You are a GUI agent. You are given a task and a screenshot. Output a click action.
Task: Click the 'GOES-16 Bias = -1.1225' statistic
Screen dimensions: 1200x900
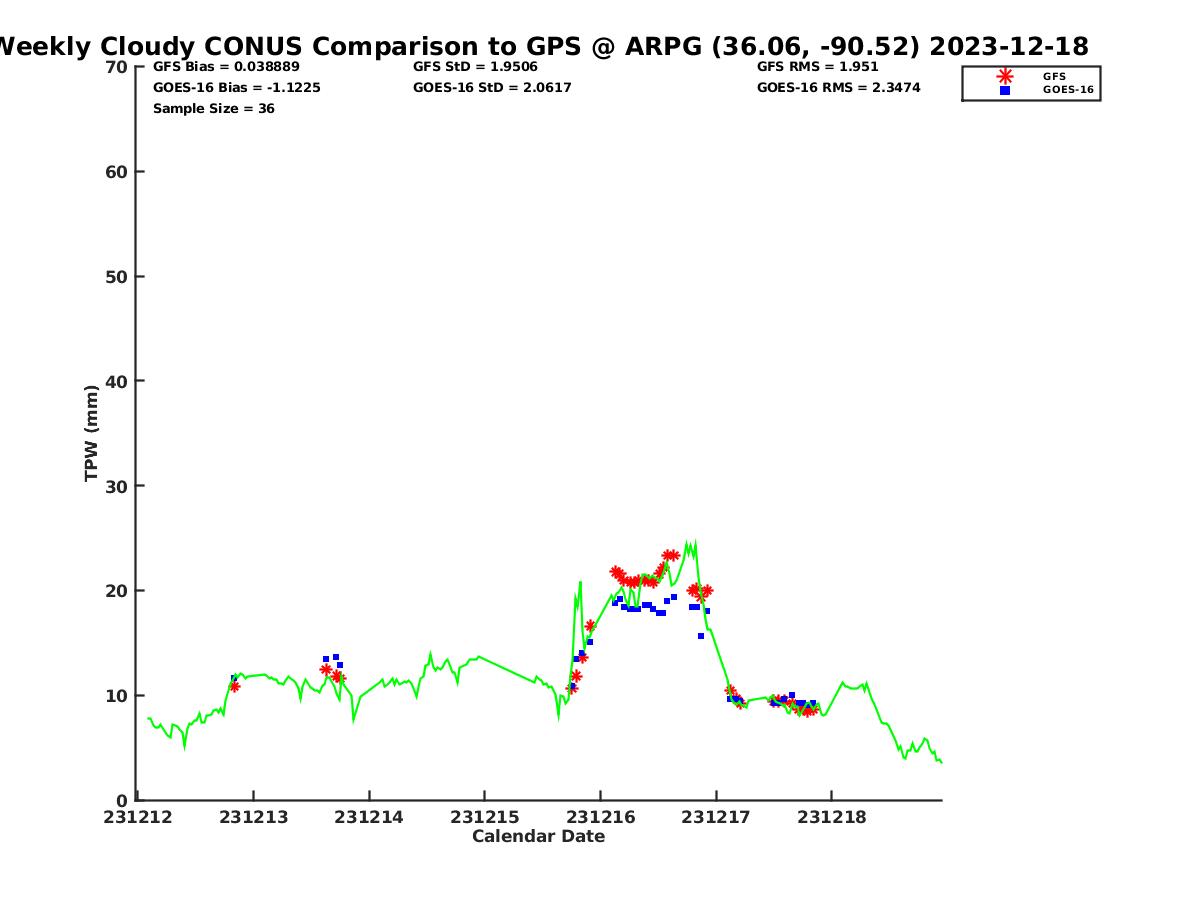237,87
